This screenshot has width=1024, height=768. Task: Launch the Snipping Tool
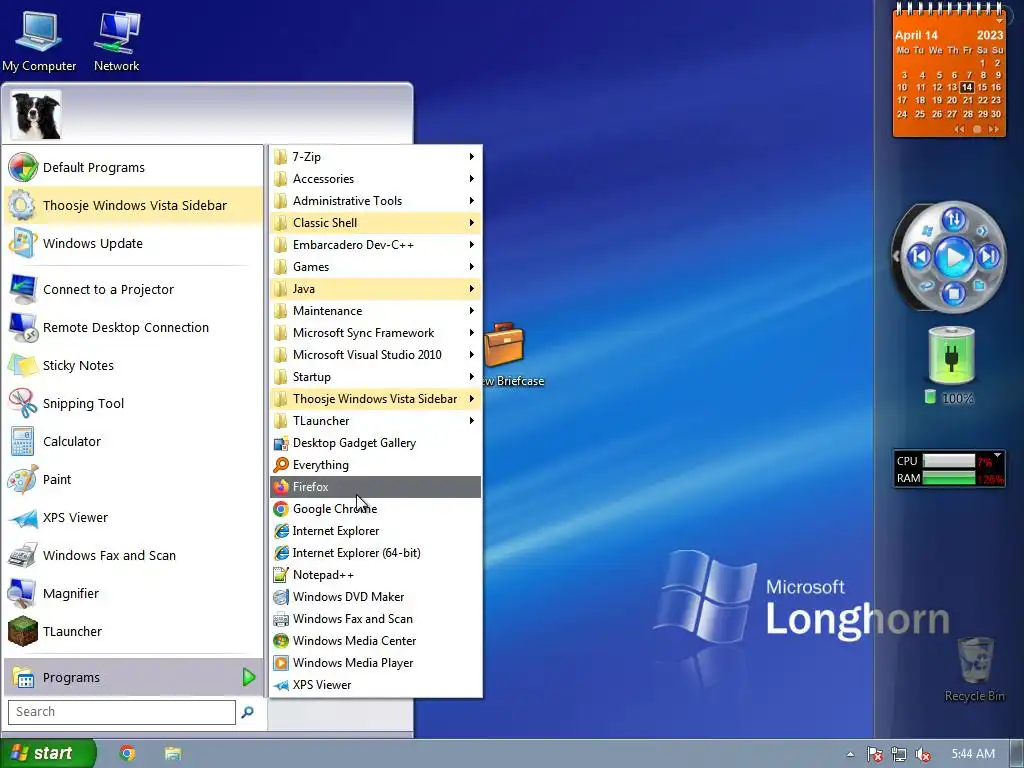point(133,403)
